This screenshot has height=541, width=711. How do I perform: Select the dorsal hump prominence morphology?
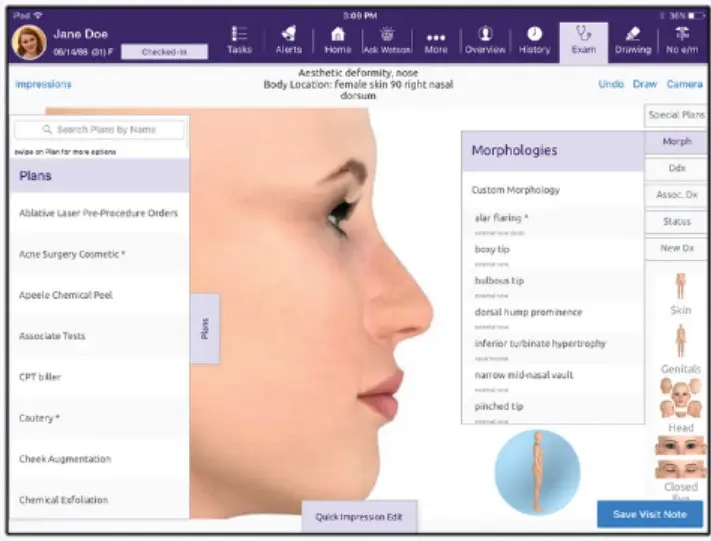[527, 313]
